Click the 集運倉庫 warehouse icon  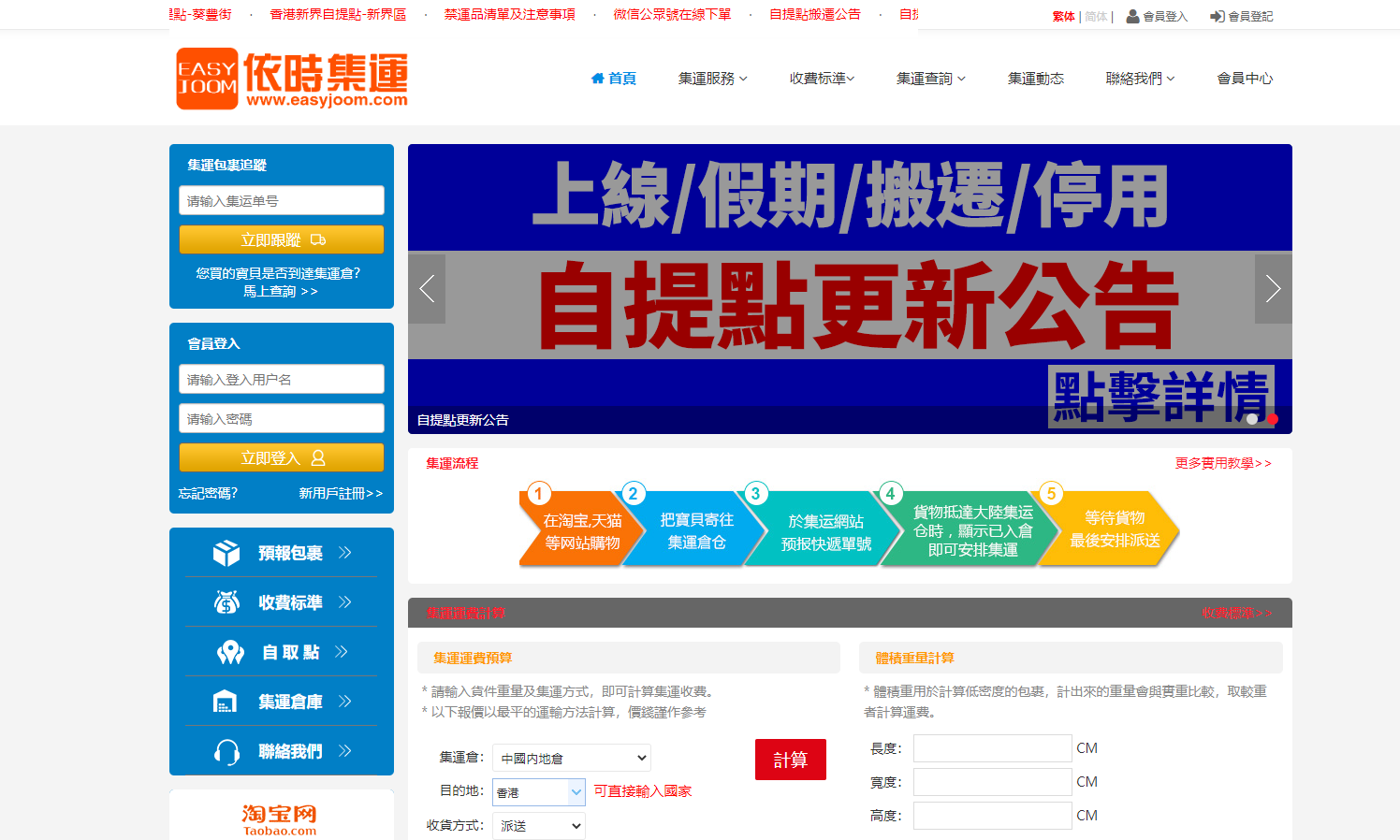click(224, 701)
